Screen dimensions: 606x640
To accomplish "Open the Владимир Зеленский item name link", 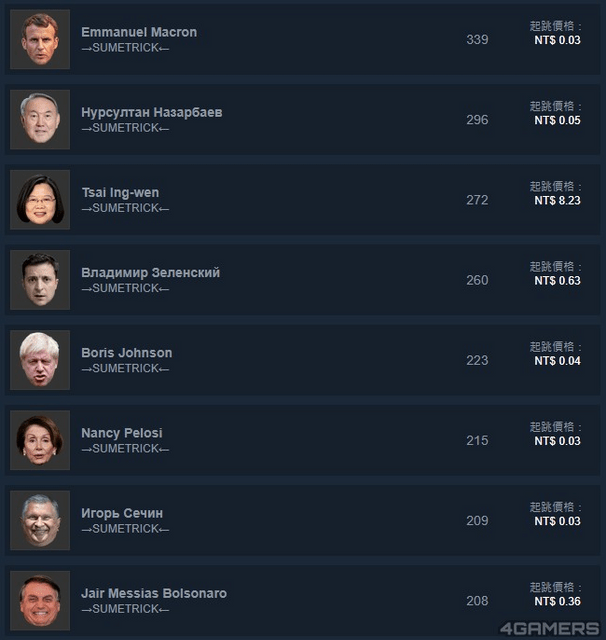I will (x=151, y=272).
